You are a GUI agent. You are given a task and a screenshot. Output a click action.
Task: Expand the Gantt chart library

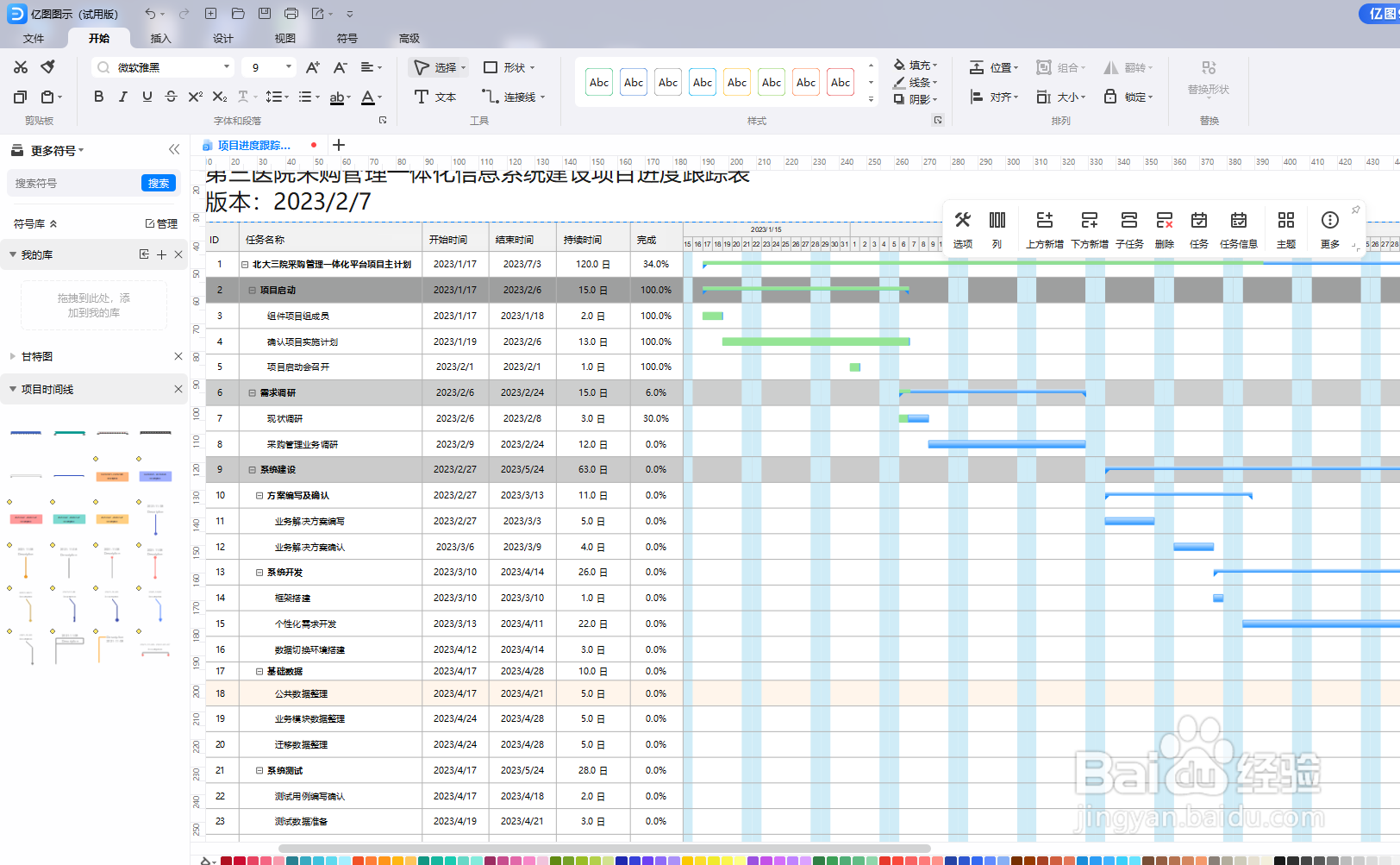[12, 356]
